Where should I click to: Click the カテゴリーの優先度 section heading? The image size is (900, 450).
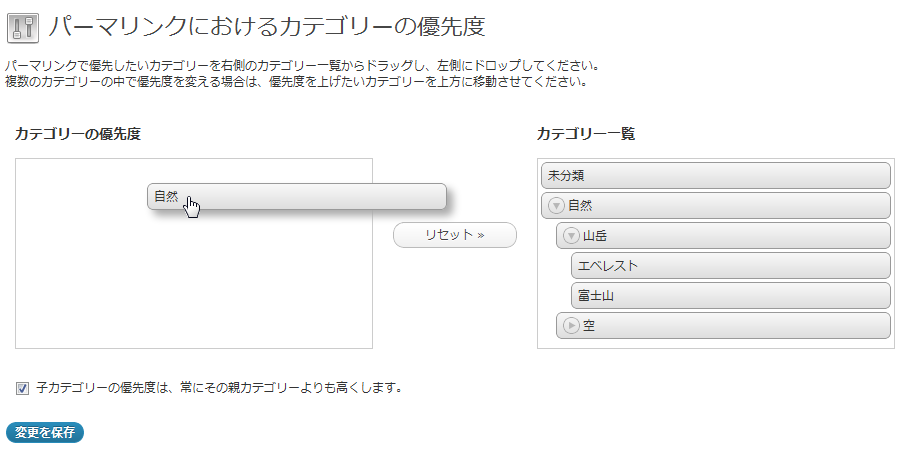coord(77,134)
